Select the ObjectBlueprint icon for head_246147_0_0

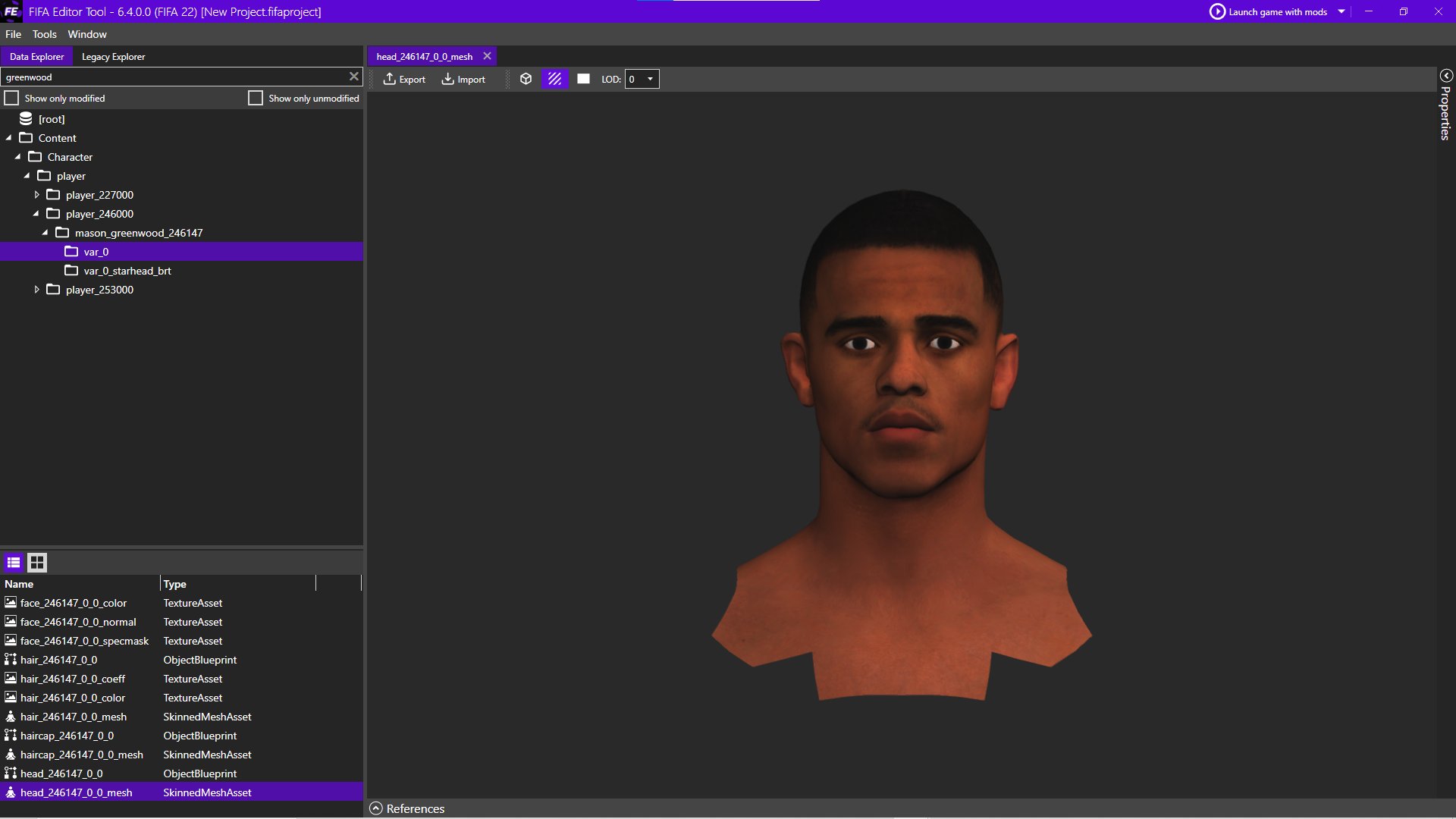coord(11,773)
